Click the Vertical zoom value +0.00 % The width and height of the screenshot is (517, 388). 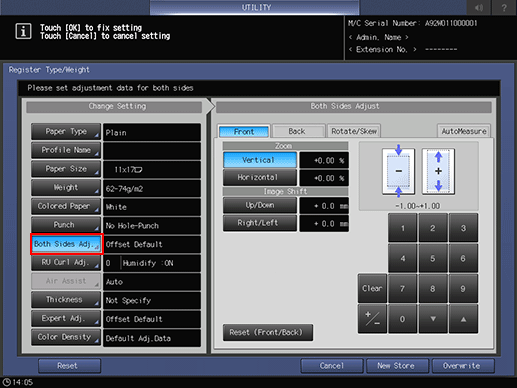(x=324, y=160)
